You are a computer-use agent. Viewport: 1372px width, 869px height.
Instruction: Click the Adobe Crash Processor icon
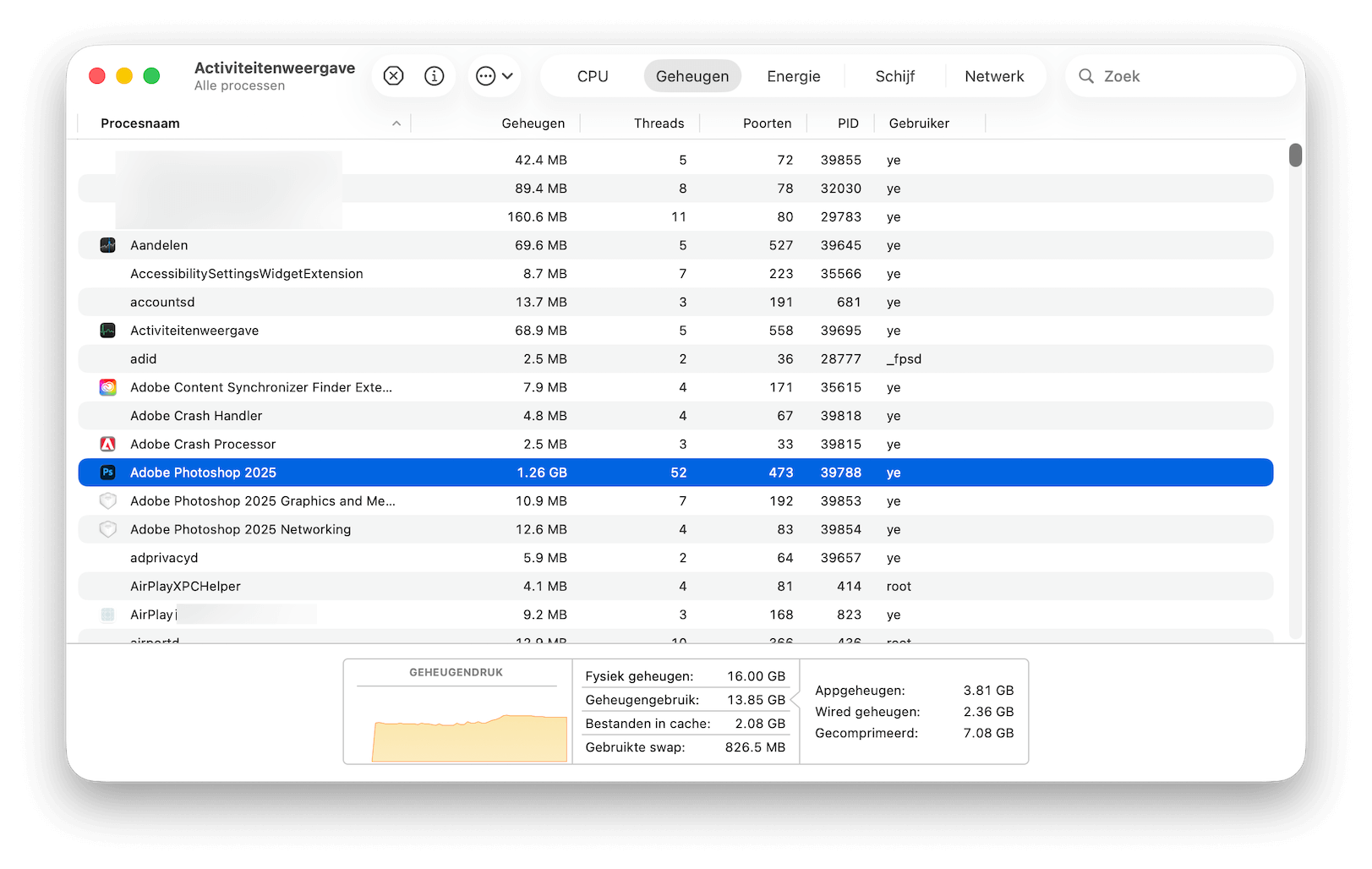107,444
